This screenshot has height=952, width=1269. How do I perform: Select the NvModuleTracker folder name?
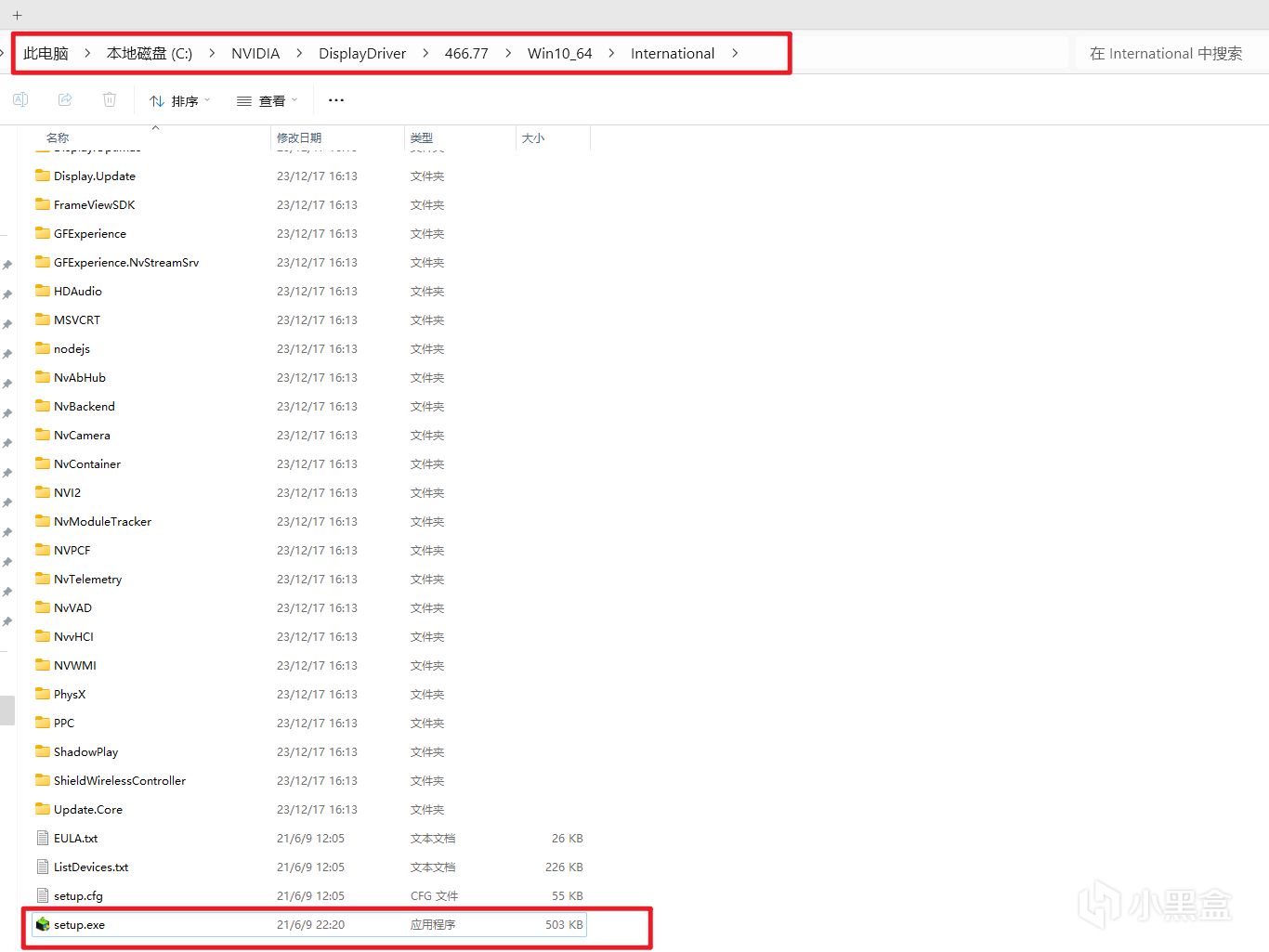(x=102, y=521)
